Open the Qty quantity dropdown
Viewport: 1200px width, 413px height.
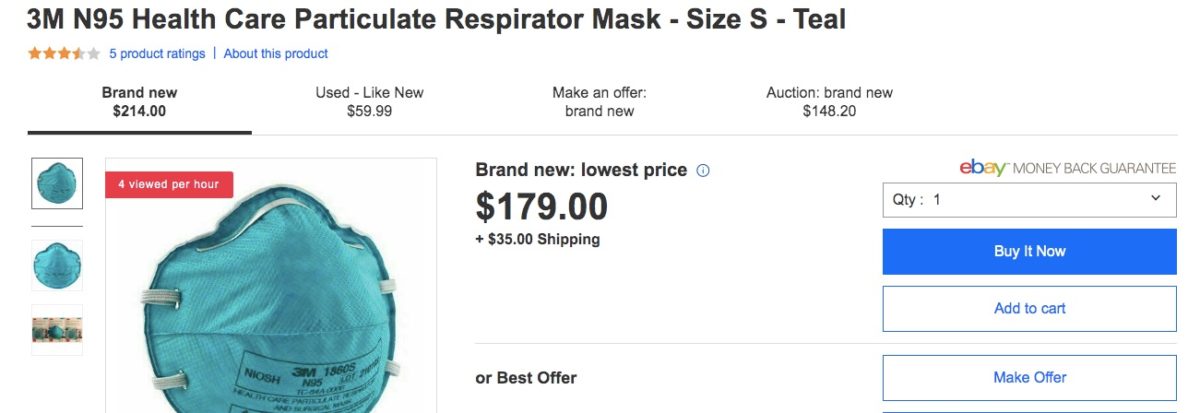pos(1029,199)
